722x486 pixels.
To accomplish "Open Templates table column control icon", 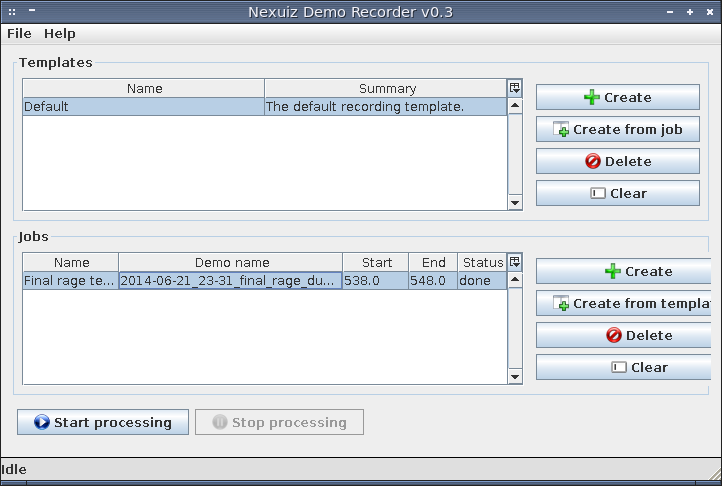I will (515, 88).
